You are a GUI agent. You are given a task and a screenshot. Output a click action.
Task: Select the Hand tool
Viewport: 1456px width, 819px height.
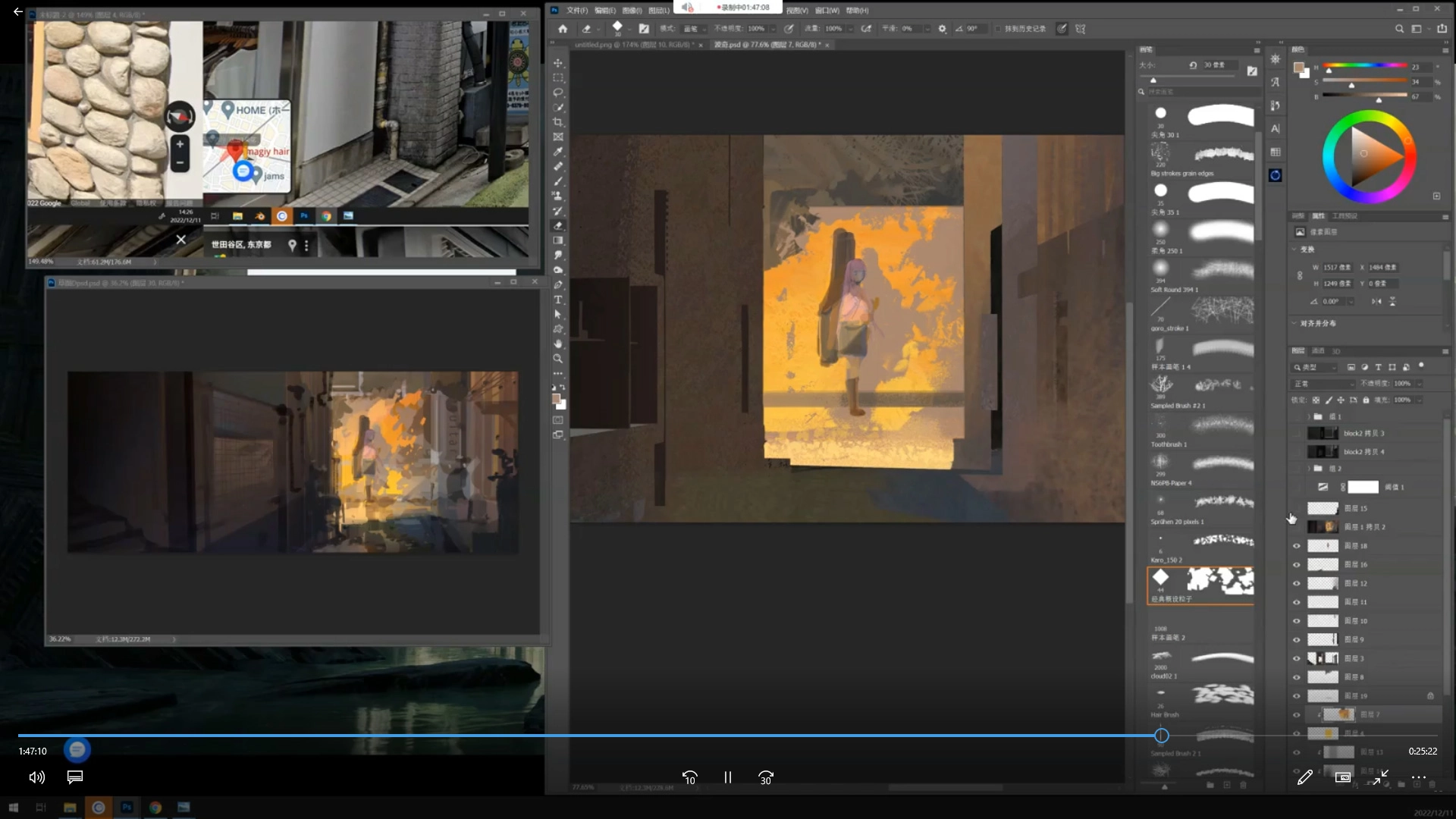point(558,344)
